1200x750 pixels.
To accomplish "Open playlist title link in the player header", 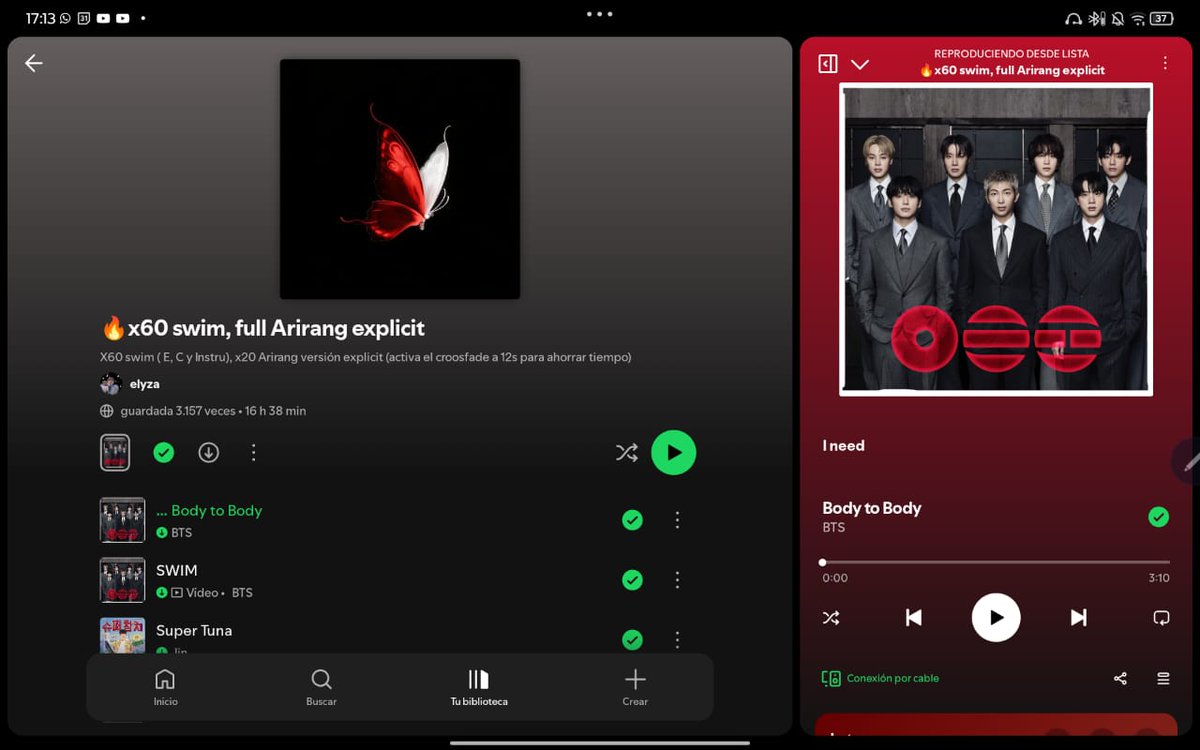I will 1011,70.
